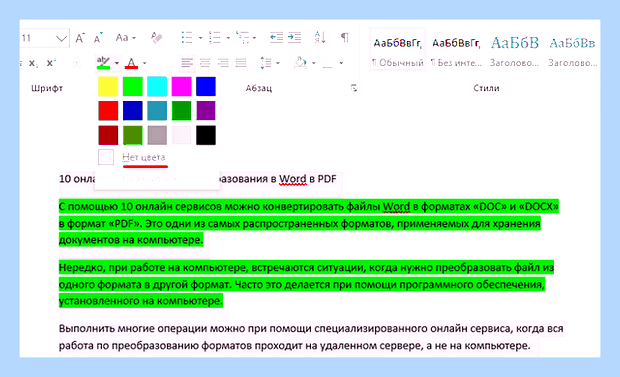Image resolution: width=620 pixels, height=377 pixels.
Task: Apply superscript formatting
Action: (x=51, y=63)
